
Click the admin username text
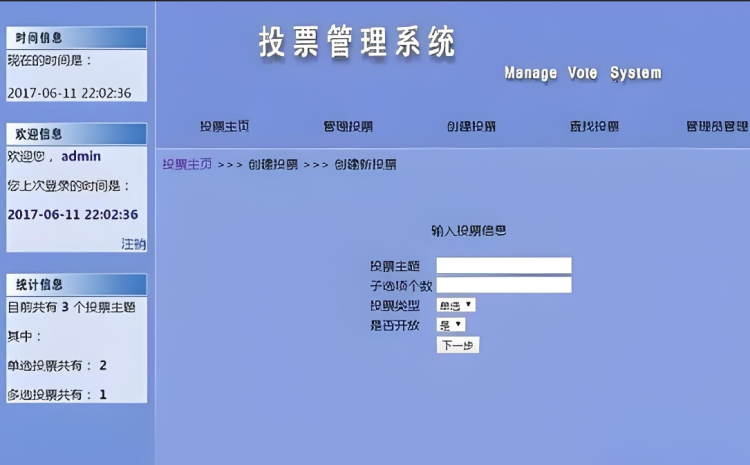pyautogui.click(x=81, y=156)
